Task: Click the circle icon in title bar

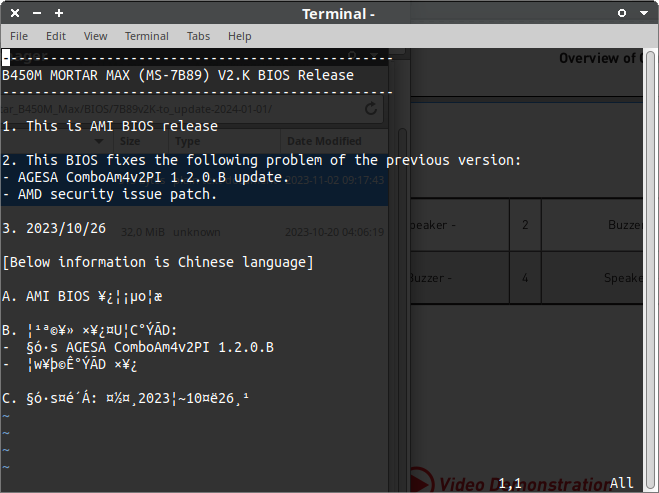Action: (x=621, y=13)
